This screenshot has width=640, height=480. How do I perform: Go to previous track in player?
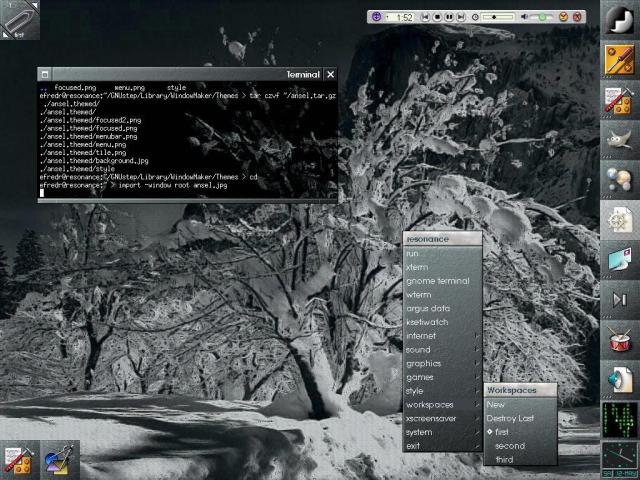(x=425, y=17)
